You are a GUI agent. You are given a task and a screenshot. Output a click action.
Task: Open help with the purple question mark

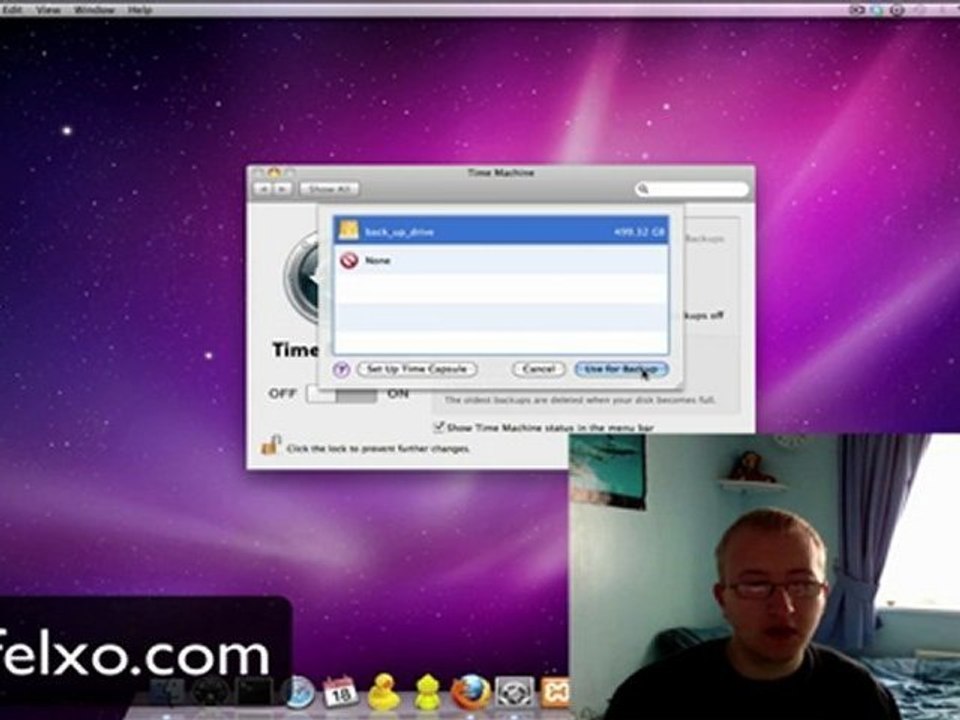coord(342,369)
